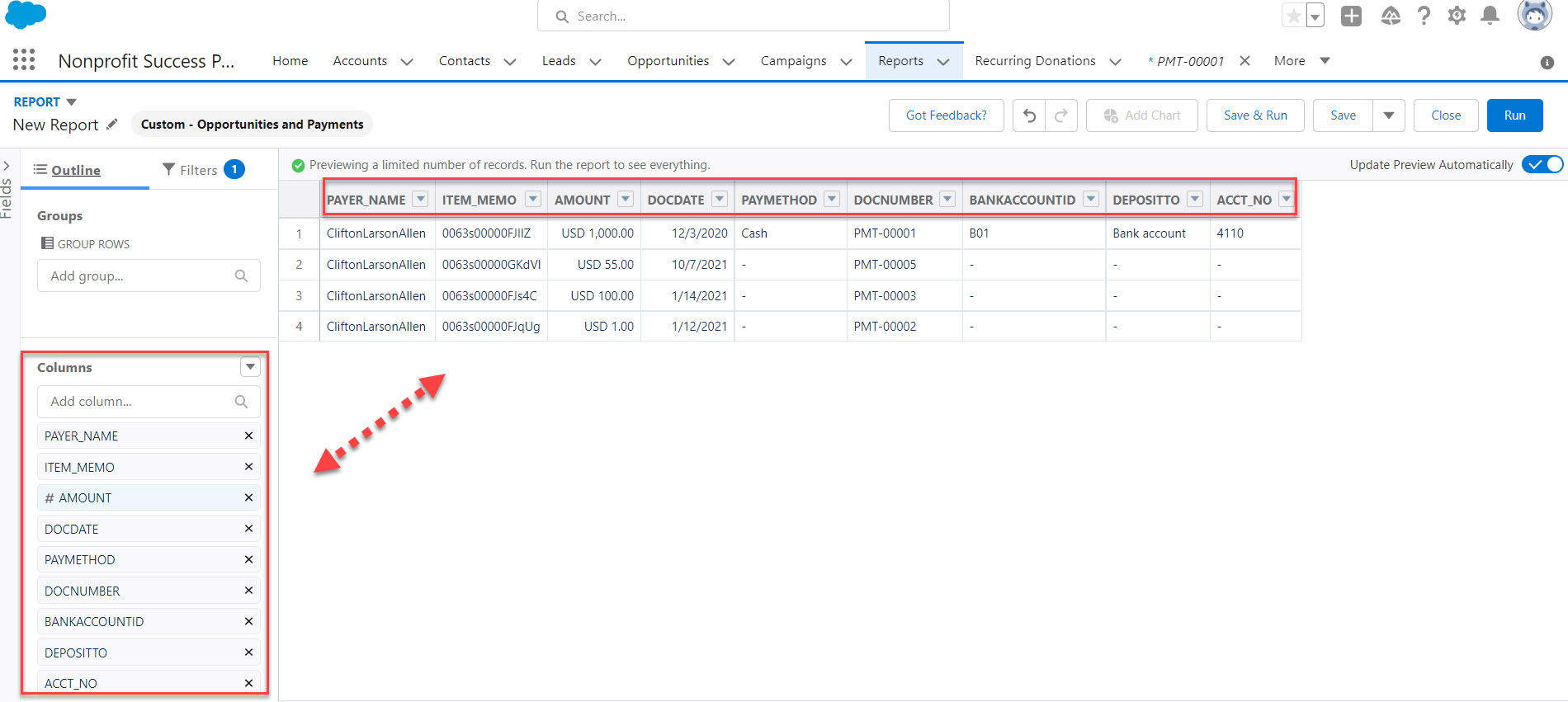
Task: Open the App Launcher grid icon
Action: coord(24,60)
